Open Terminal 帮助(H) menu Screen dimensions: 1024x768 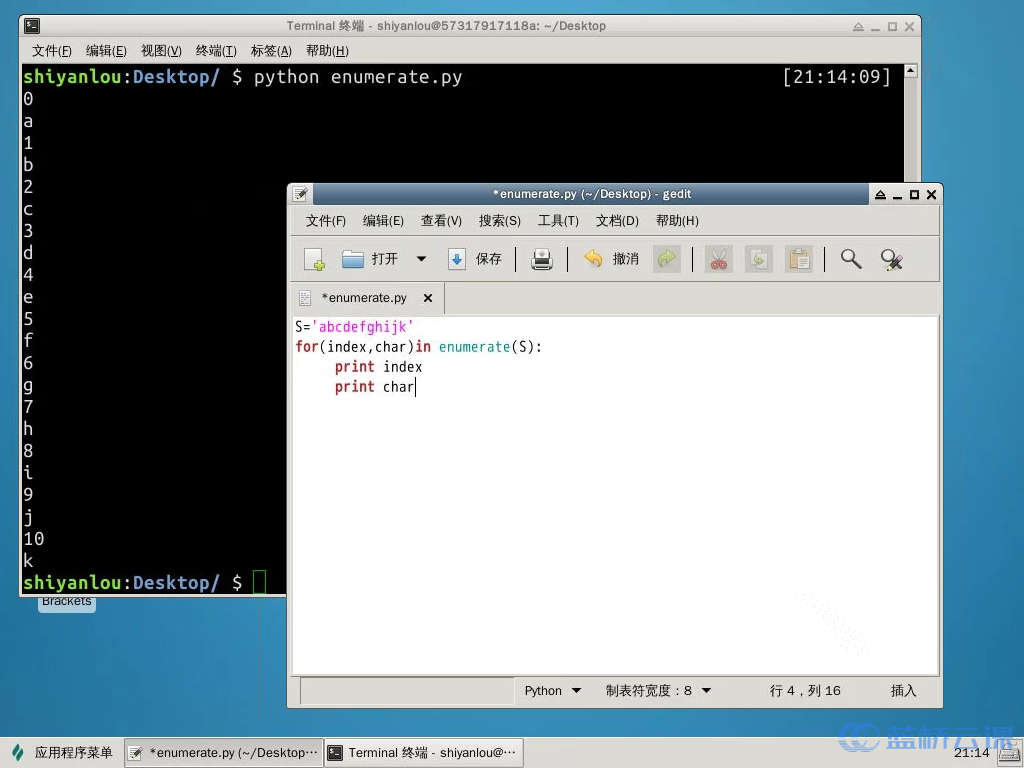tap(327, 51)
